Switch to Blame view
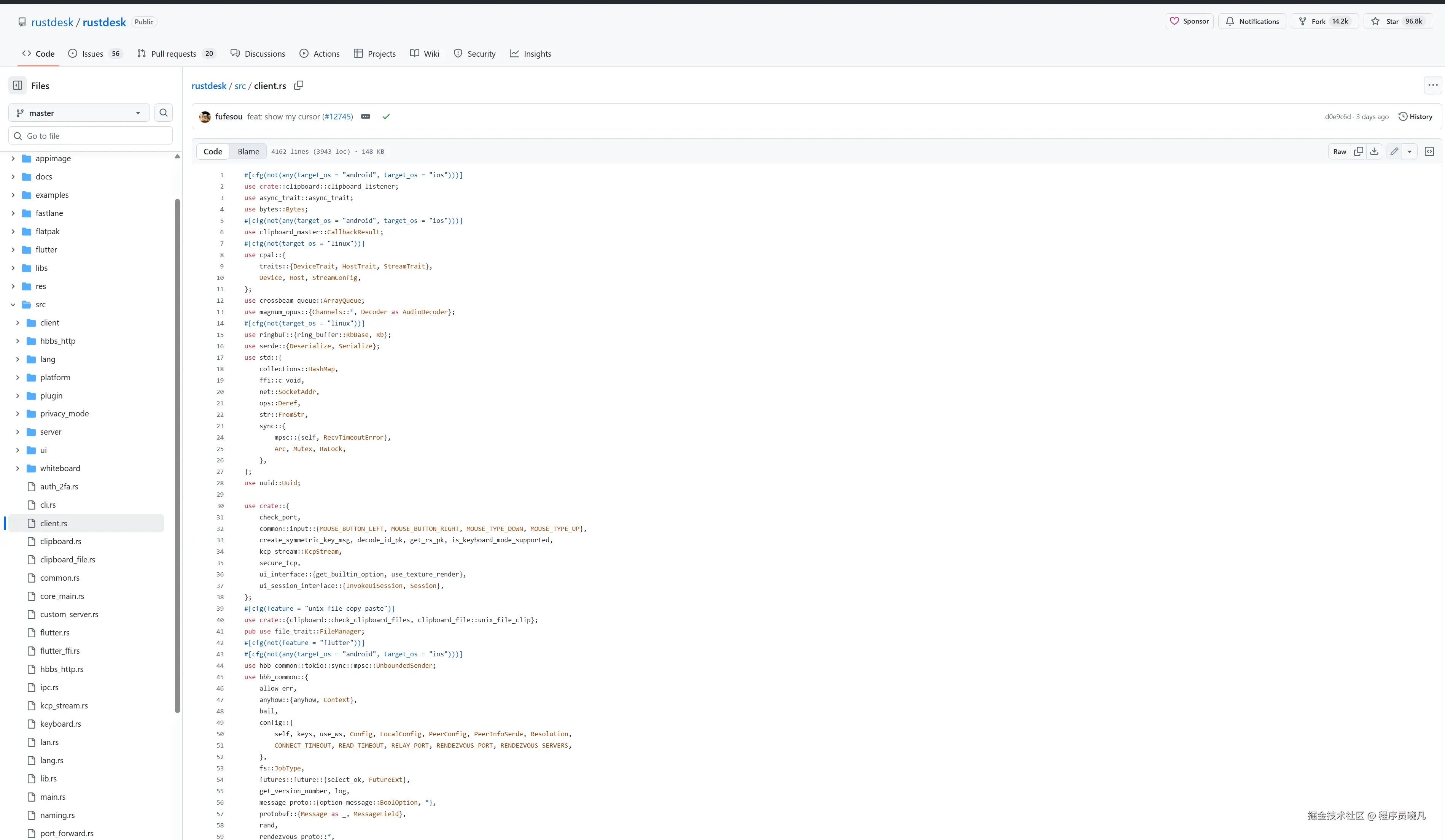Screen dimensions: 1445x840 click(x=248, y=151)
